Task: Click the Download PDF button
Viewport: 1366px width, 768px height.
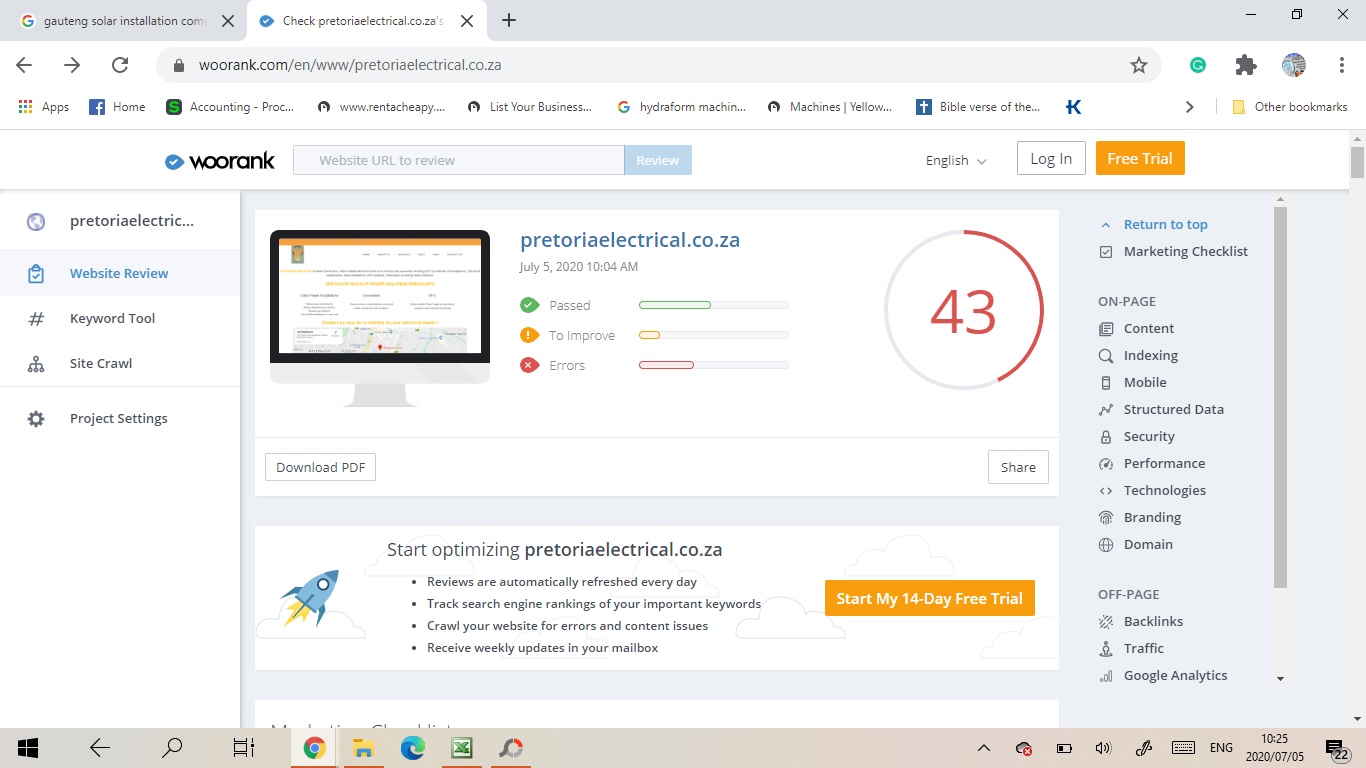Action: 320,467
